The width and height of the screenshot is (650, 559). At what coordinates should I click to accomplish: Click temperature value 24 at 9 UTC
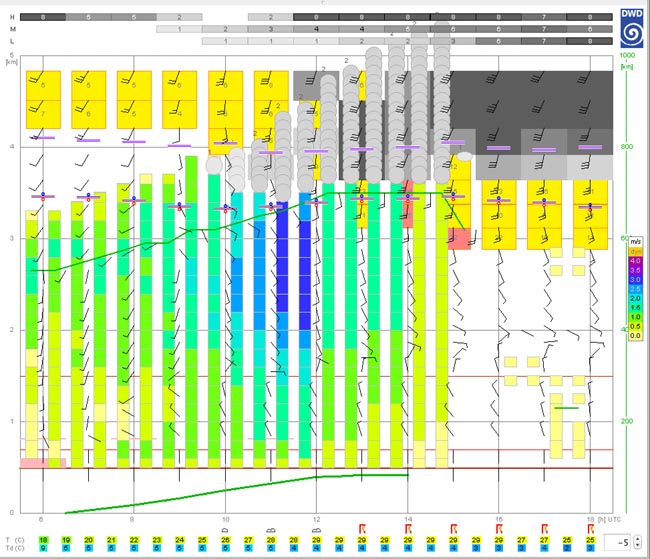pos(179,540)
